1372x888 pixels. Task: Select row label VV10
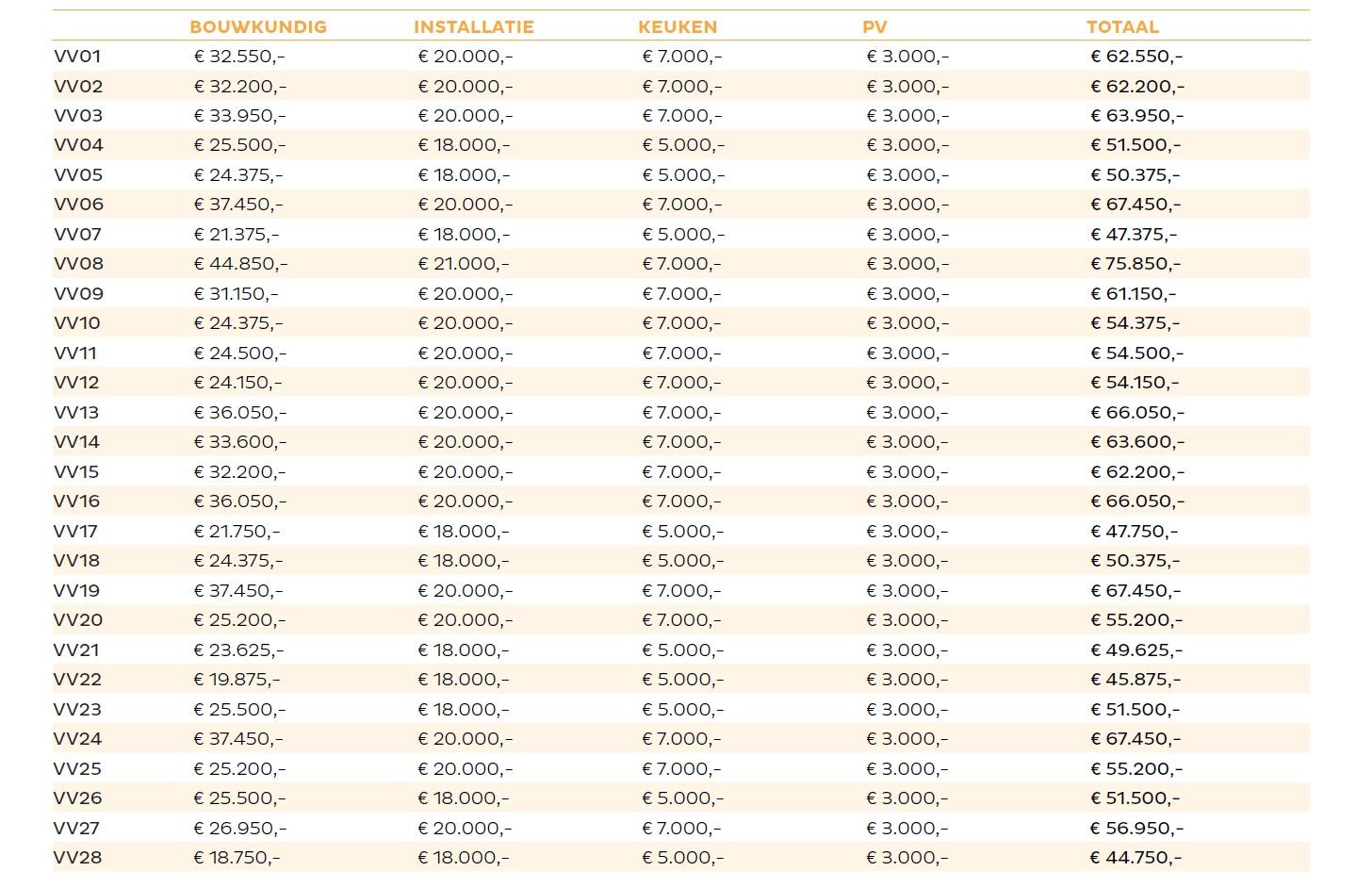77,323
